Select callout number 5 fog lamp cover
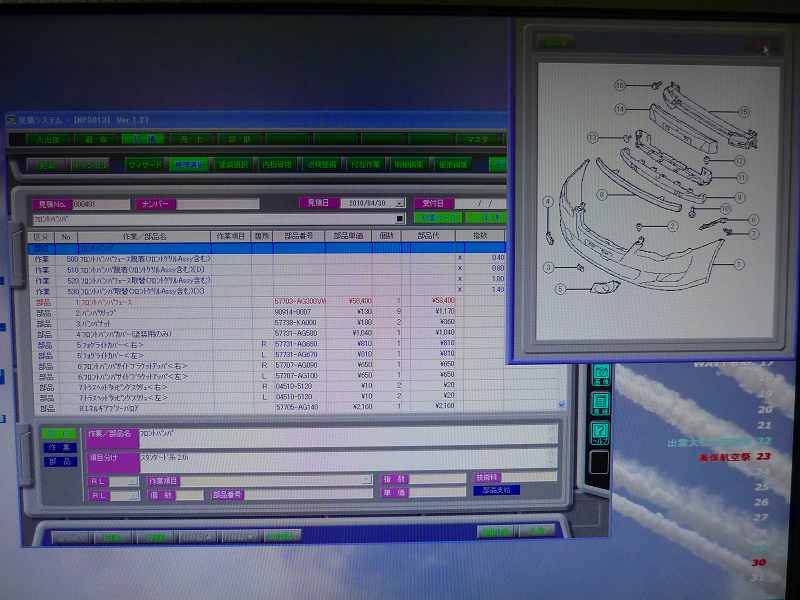This screenshot has height=600, width=800. (561, 289)
